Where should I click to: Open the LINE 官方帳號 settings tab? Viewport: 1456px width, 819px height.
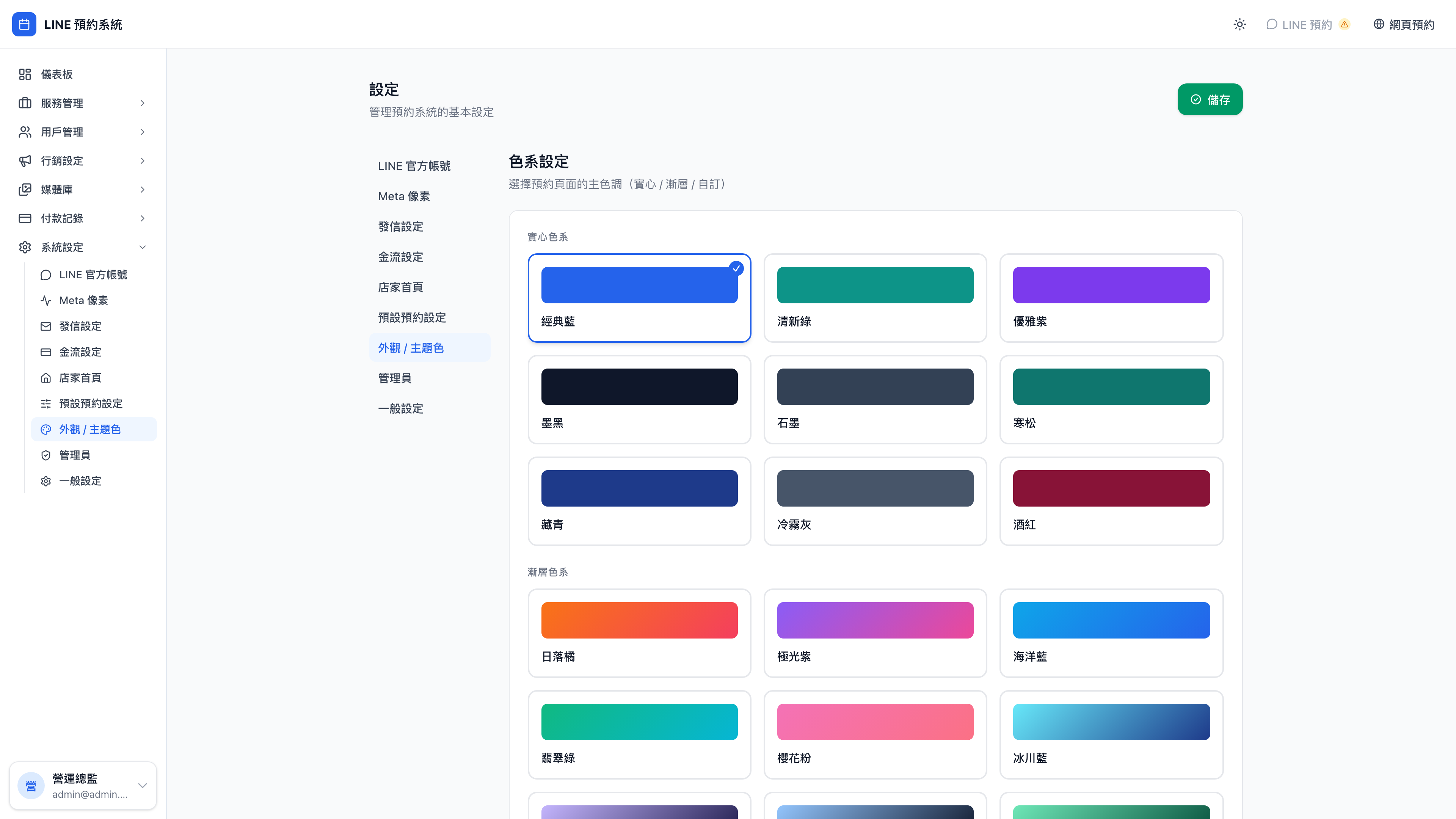pyautogui.click(x=430, y=166)
